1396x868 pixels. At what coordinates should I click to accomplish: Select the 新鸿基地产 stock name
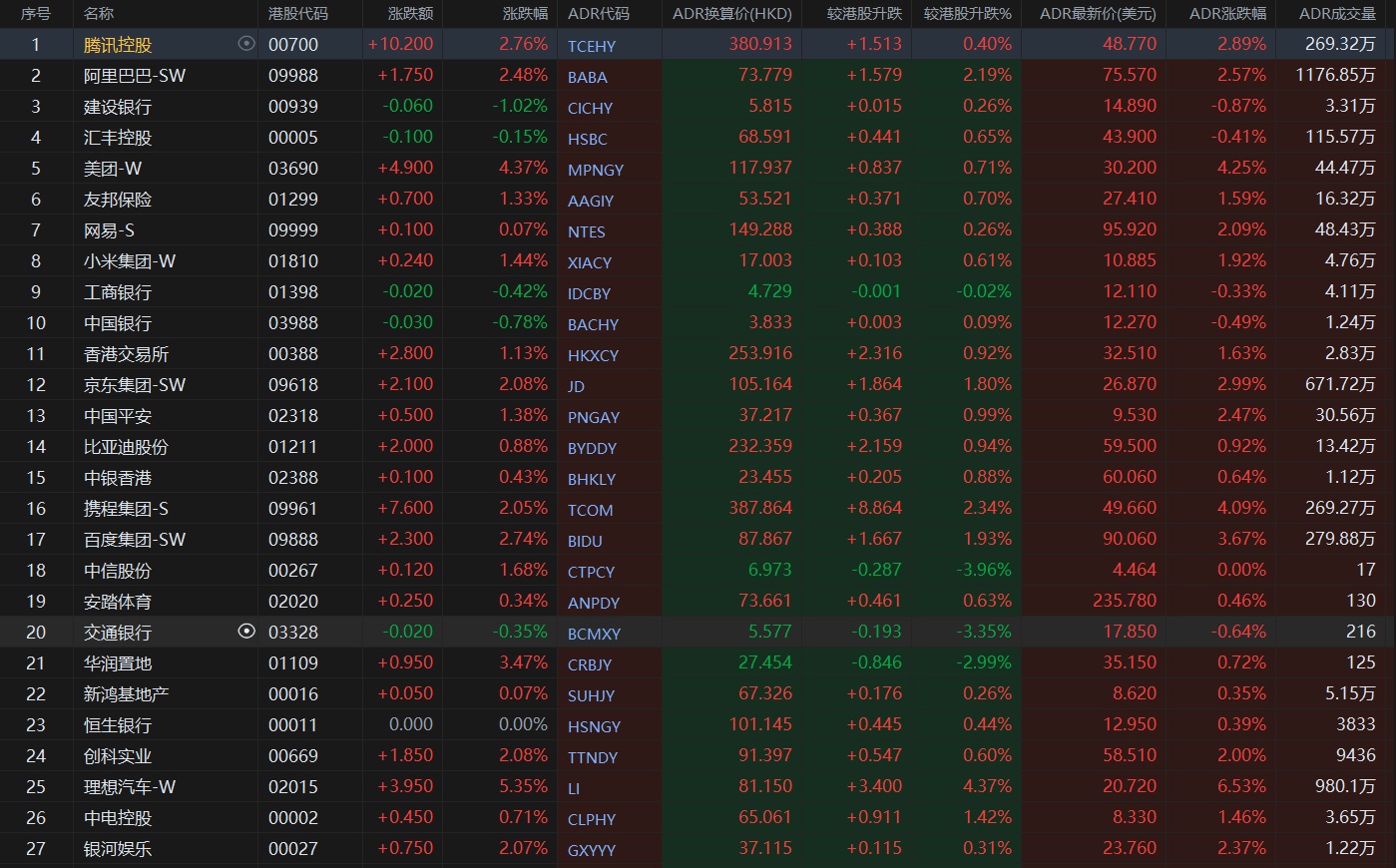click(x=127, y=694)
